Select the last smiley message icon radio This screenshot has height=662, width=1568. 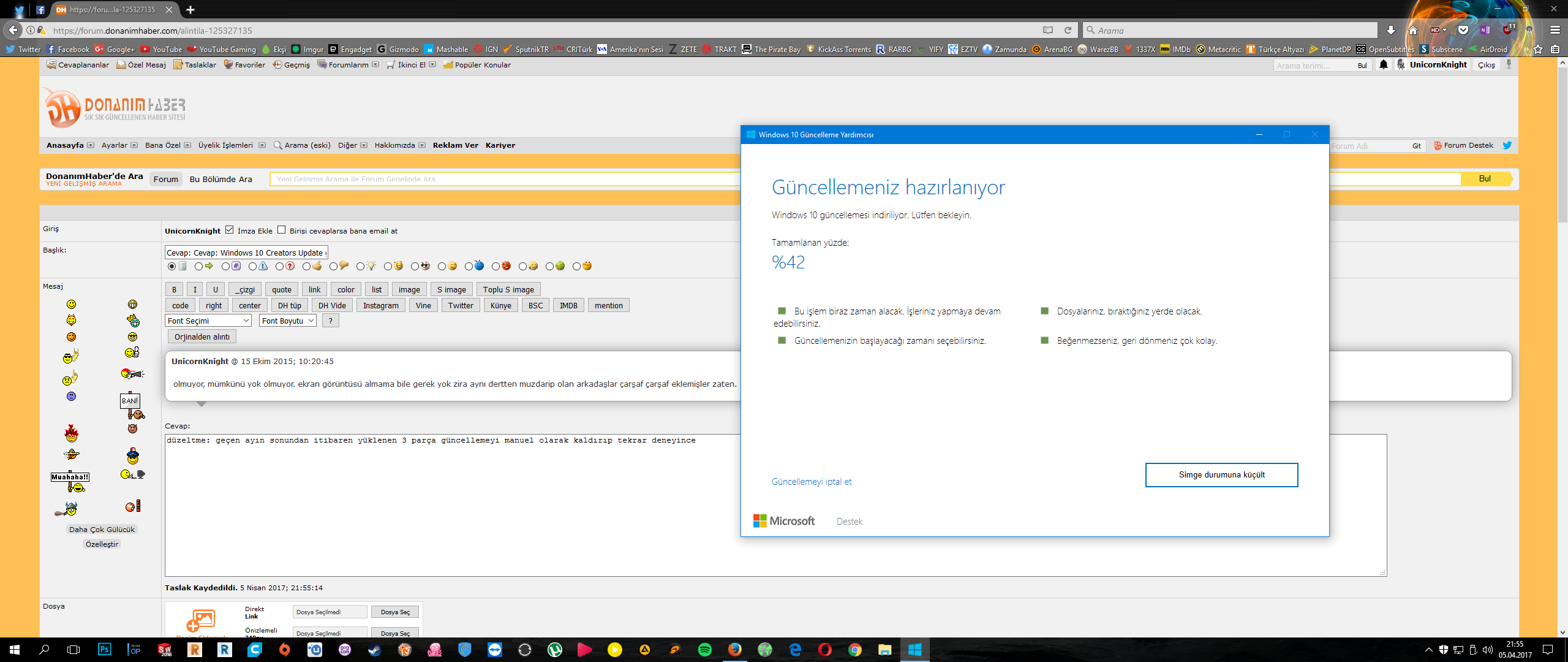576,266
